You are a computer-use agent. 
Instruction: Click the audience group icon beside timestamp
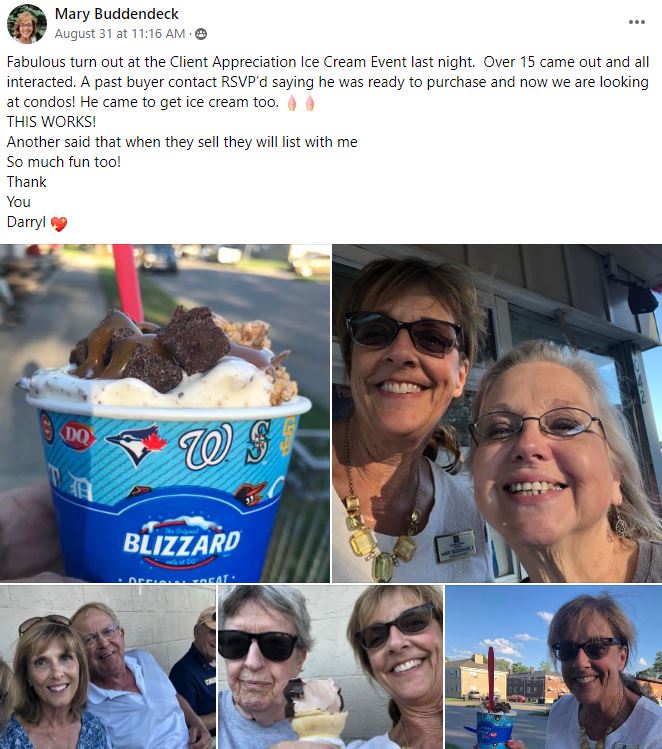click(x=201, y=34)
